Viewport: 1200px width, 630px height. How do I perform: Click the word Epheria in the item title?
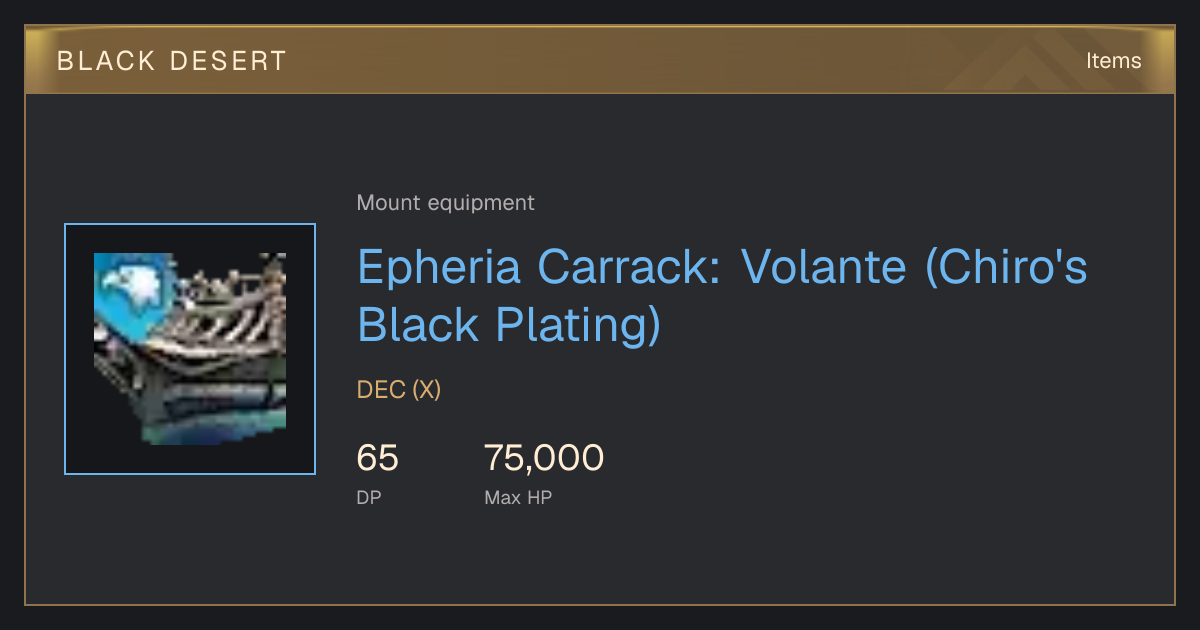tap(441, 269)
